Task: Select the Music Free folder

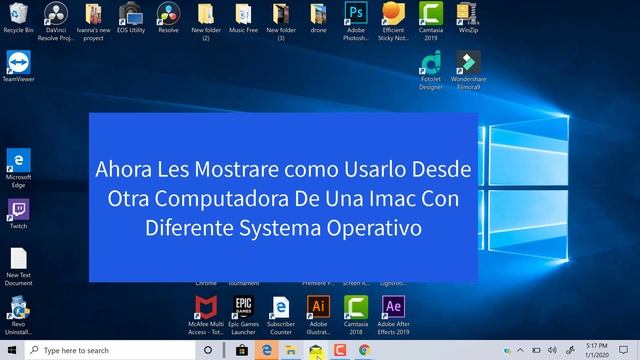Action: coord(243,17)
